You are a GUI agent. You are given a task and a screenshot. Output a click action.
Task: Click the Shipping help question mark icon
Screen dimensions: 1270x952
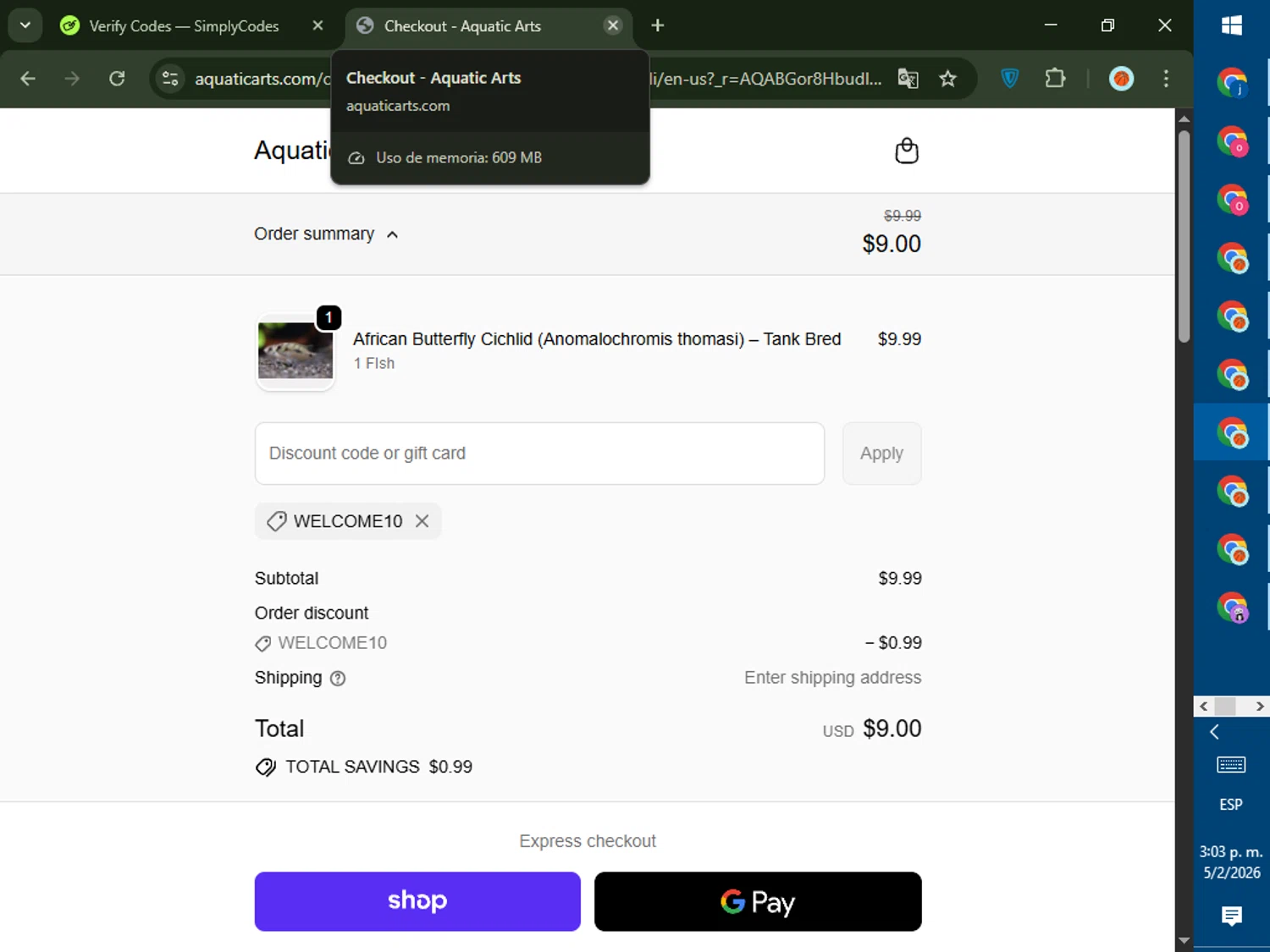point(338,679)
